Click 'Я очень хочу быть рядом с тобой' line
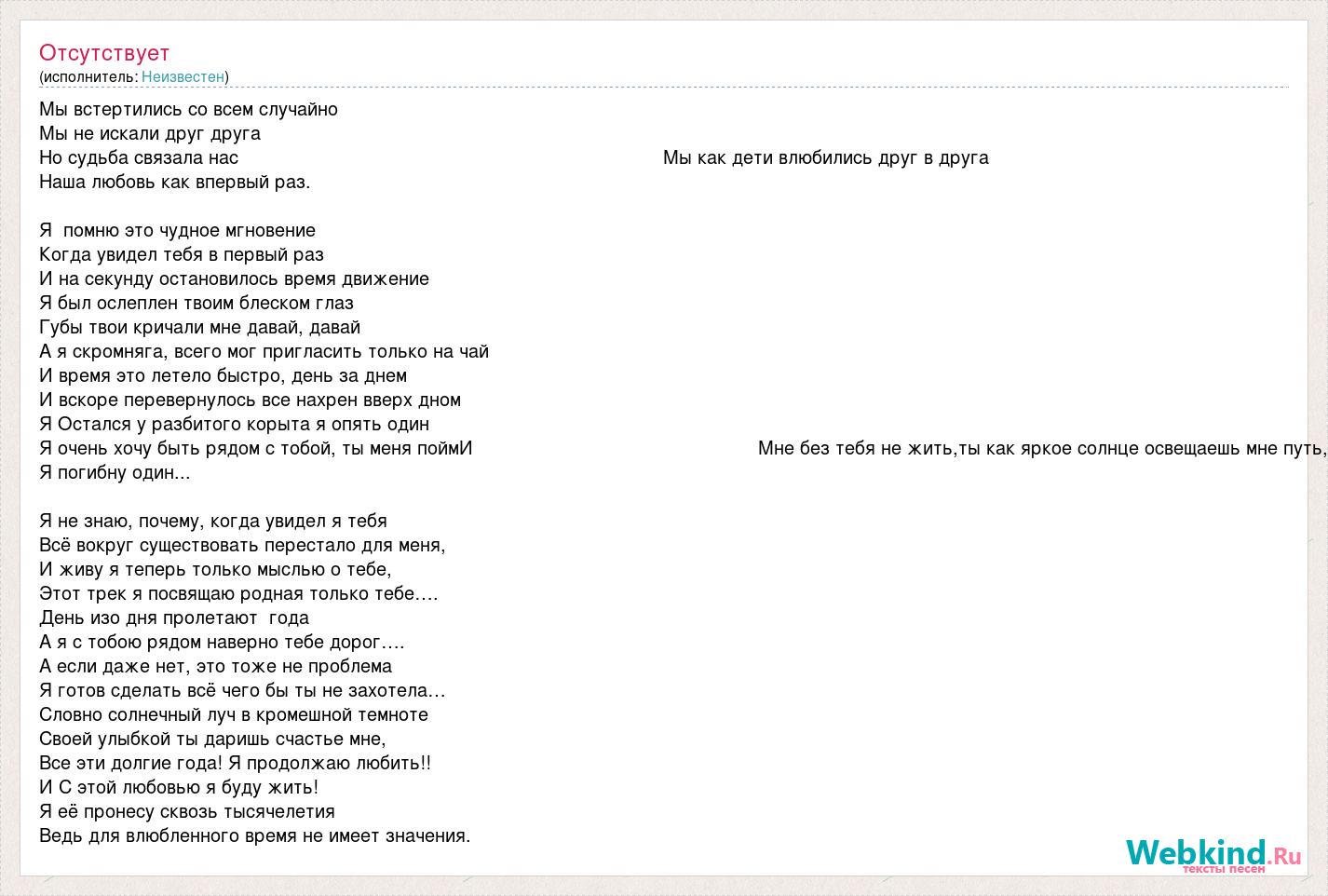Viewport: 1328px width, 896px height. point(256,449)
